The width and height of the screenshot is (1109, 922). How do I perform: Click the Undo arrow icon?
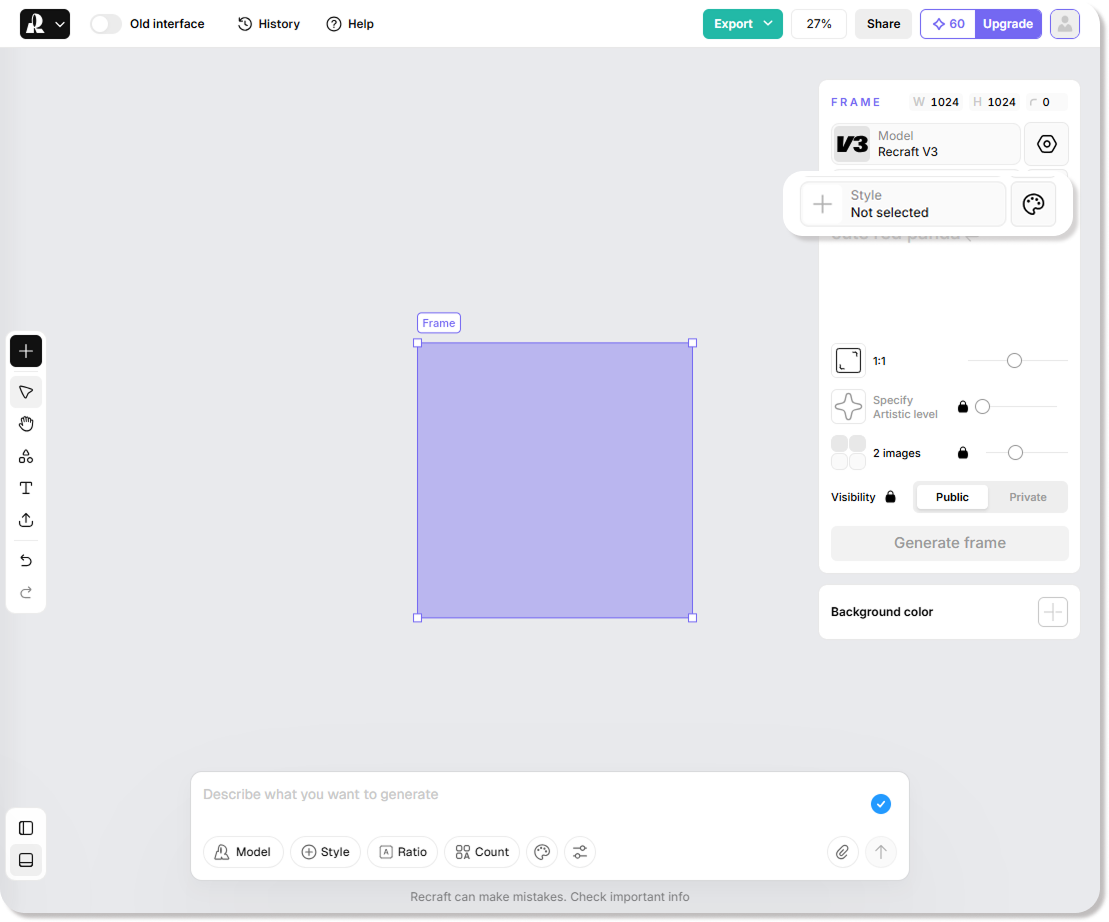(x=26, y=560)
